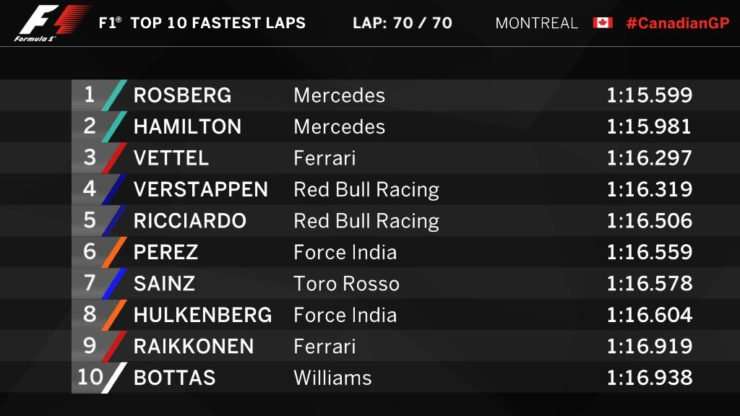The width and height of the screenshot is (740, 416).
Task: Click the teal Mercedes stripe beside ROSBERG
Action: tap(115, 95)
